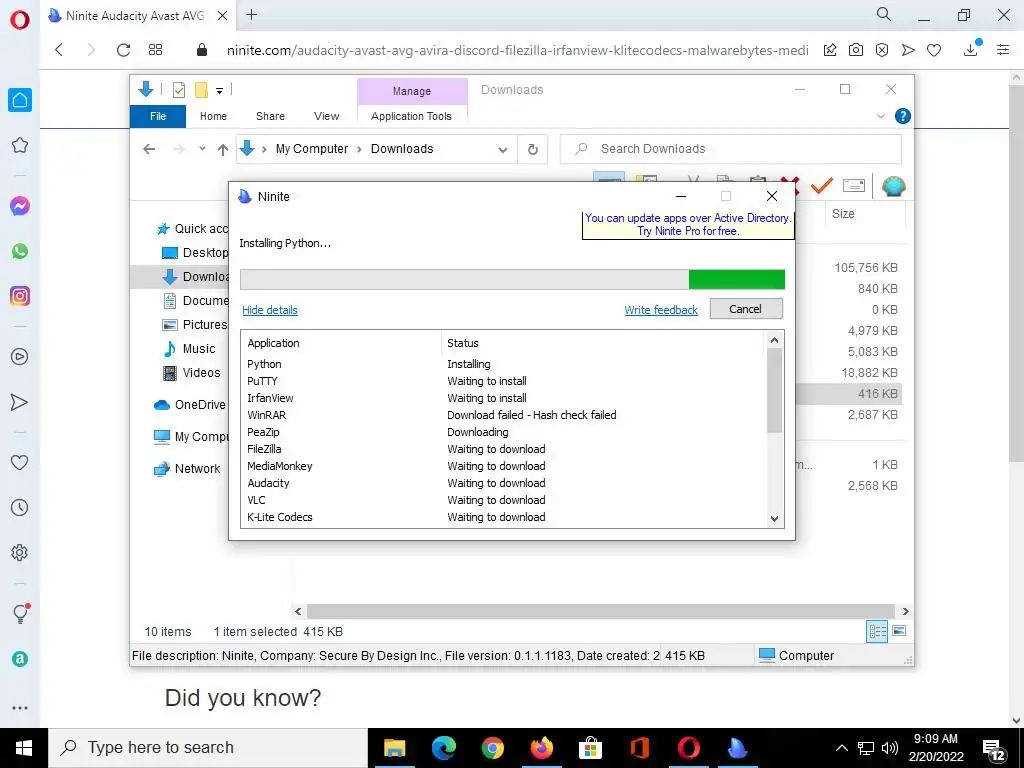
Task: Open WhatsApp in Opera sidebar
Action: click(20, 251)
